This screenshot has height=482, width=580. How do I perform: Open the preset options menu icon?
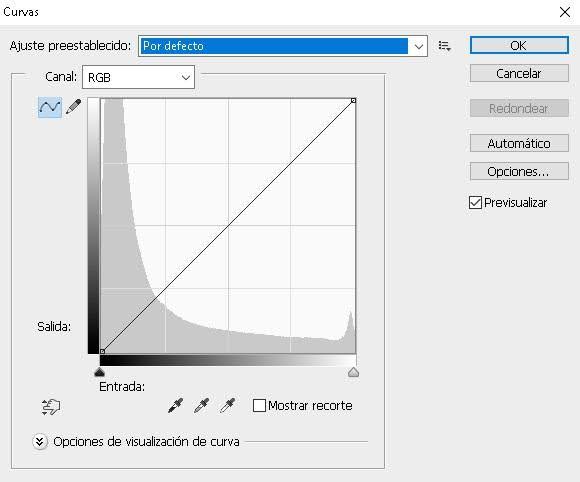tap(444, 46)
